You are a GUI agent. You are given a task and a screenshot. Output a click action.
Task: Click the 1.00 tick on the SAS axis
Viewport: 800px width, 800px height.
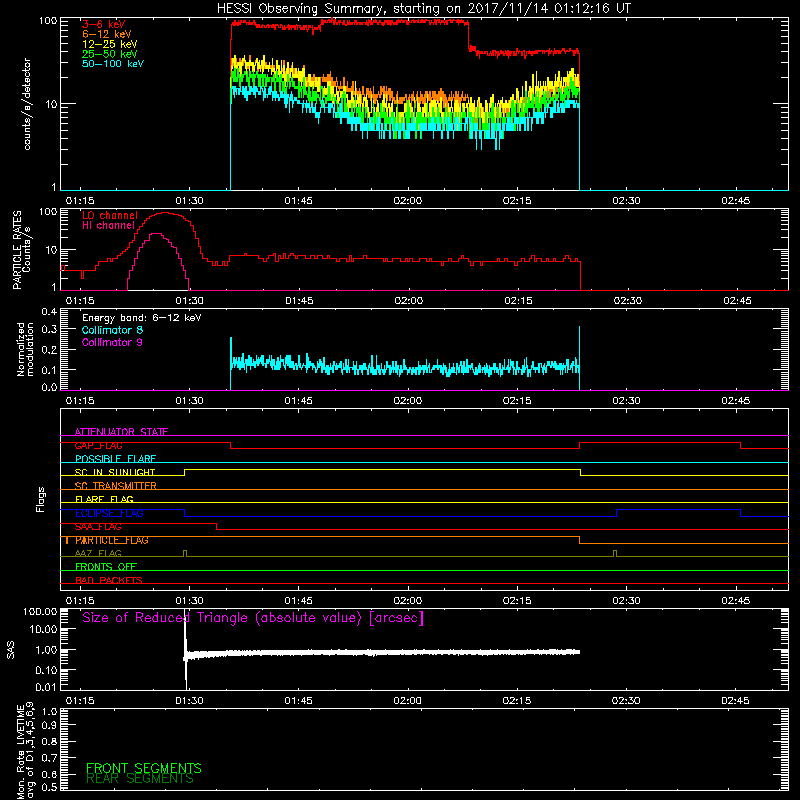pyautogui.click(x=46, y=650)
